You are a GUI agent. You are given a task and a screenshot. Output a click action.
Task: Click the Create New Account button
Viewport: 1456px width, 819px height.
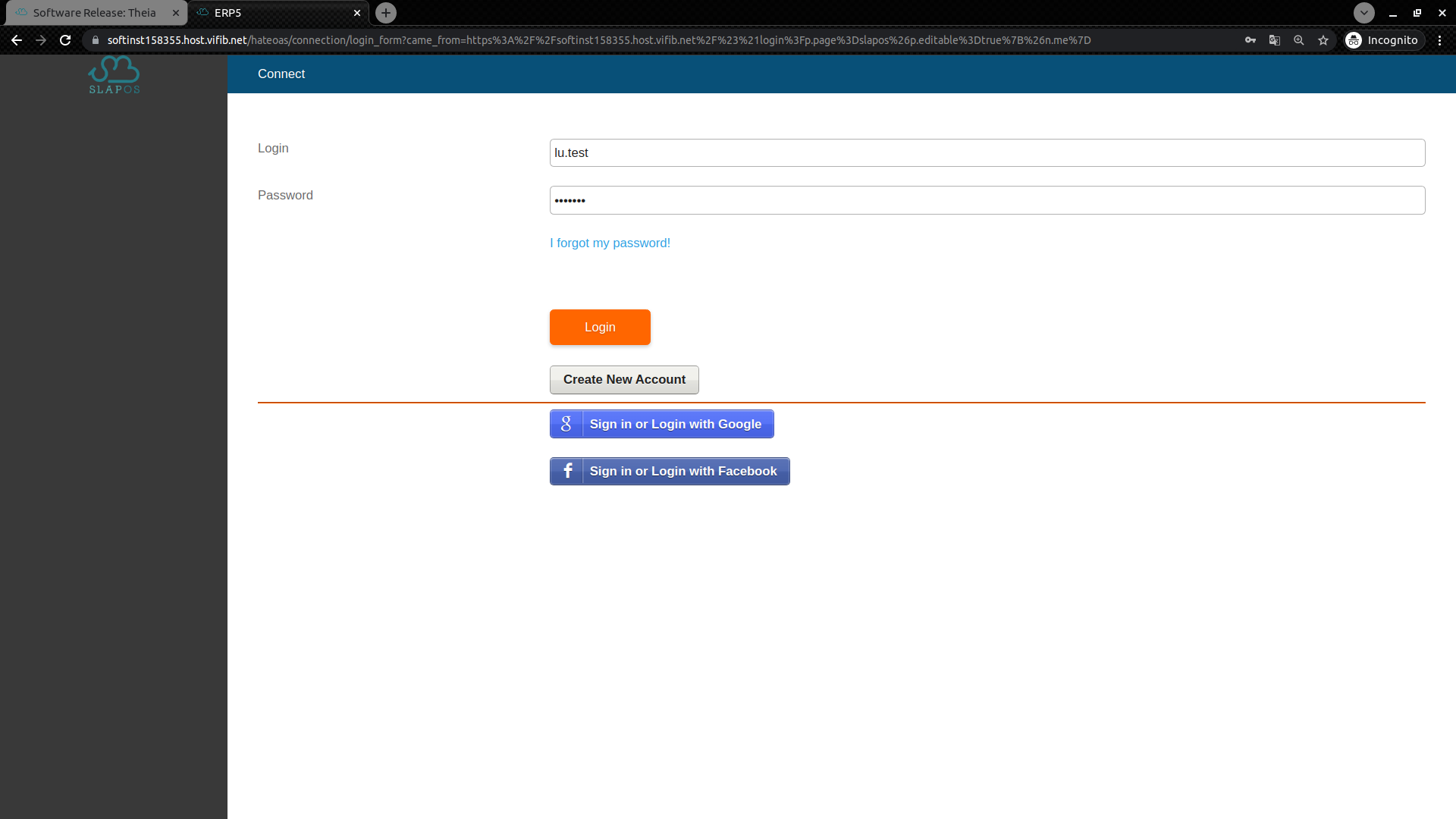click(x=624, y=379)
